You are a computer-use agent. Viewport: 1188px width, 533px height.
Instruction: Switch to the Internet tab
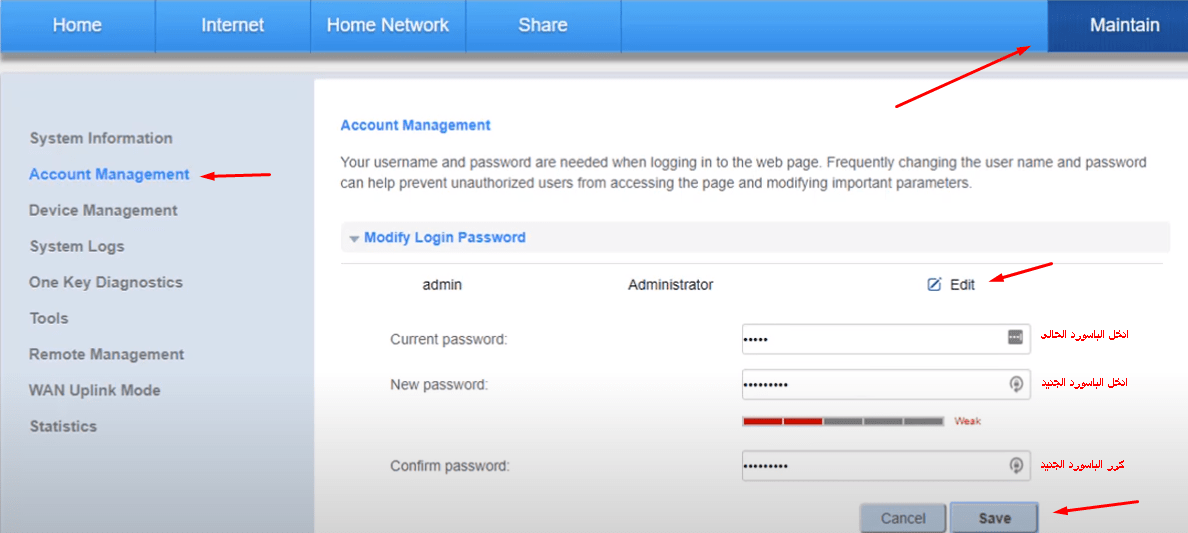232,26
